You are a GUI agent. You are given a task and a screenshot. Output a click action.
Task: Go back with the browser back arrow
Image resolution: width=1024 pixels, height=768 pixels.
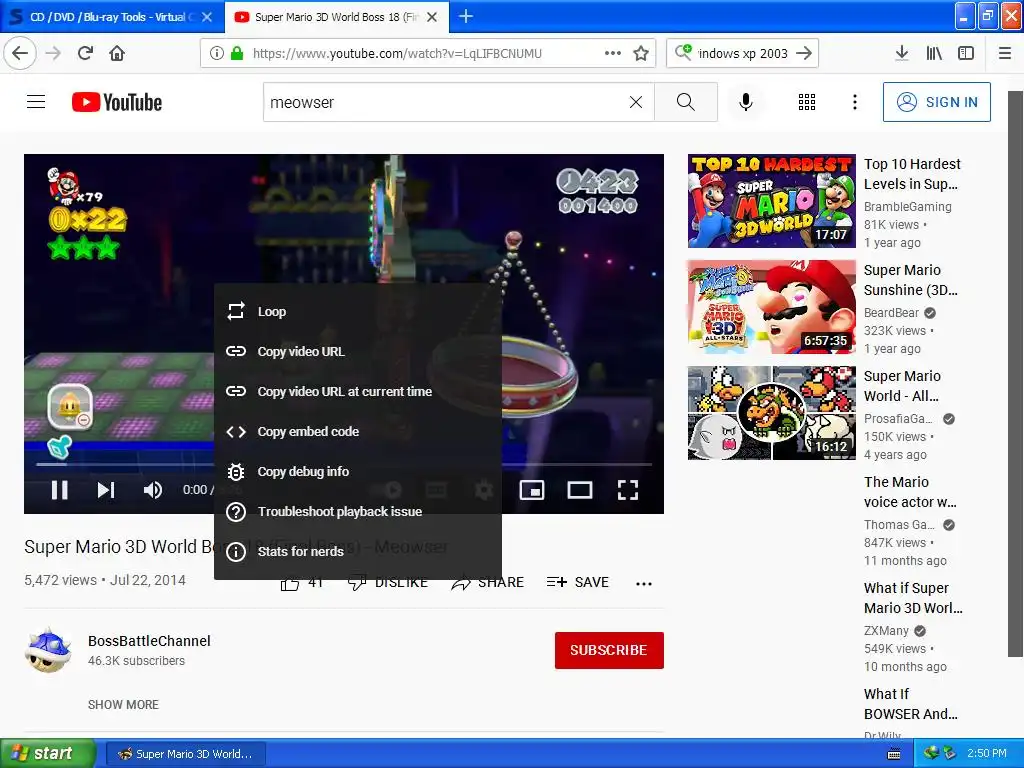[x=20, y=53]
